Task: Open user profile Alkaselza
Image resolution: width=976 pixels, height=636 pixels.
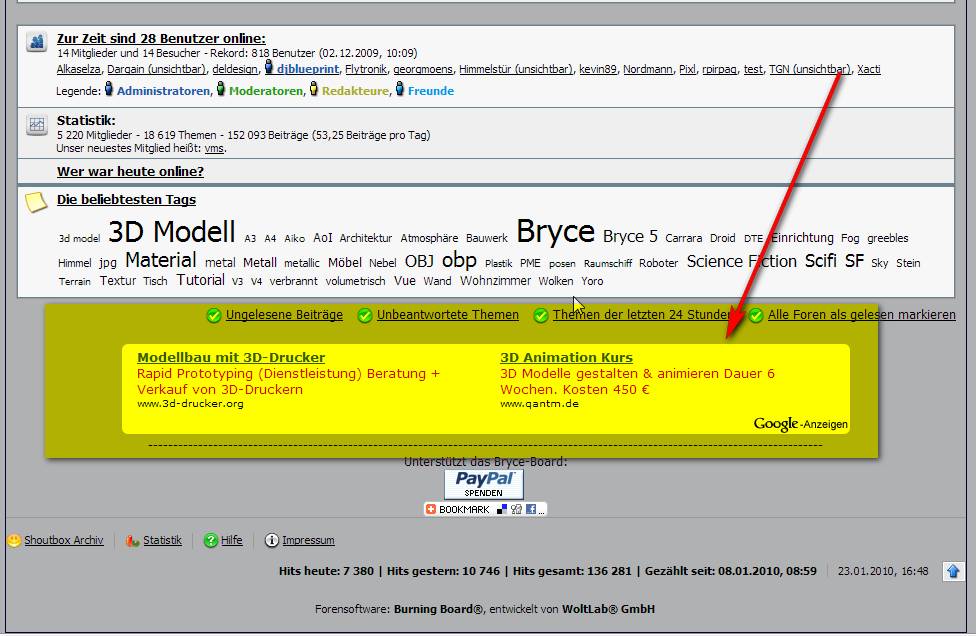Action: click(78, 69)
